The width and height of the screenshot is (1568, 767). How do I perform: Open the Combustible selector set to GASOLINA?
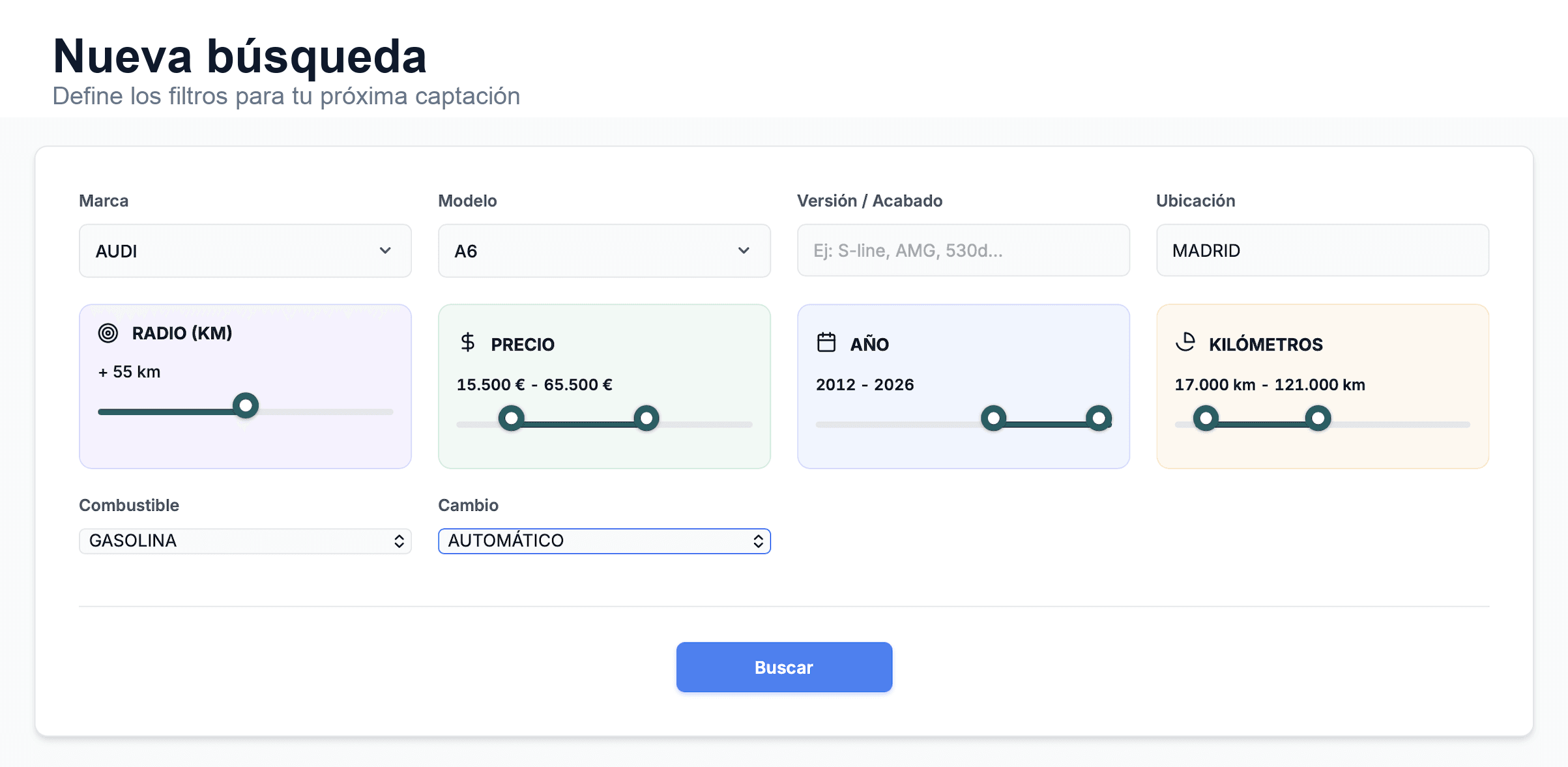tap(244, 541)
